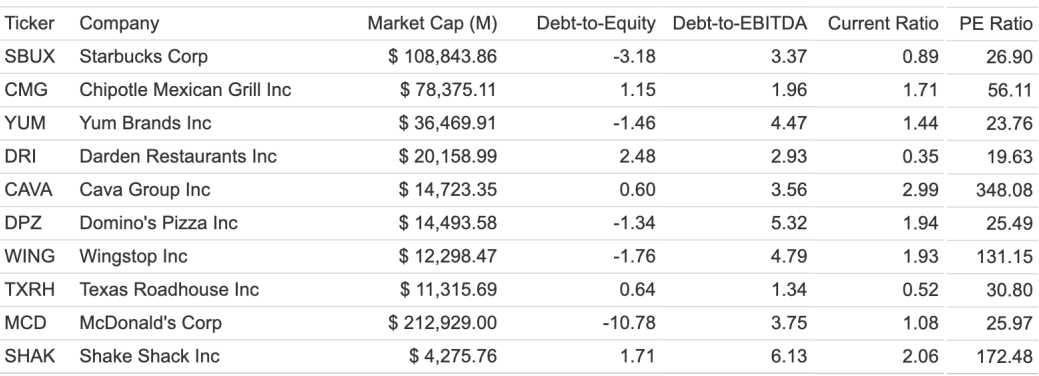Select McDonald's market cap value $212,929.00
The image size is (1039, 376).
click(x=443, y=323)
